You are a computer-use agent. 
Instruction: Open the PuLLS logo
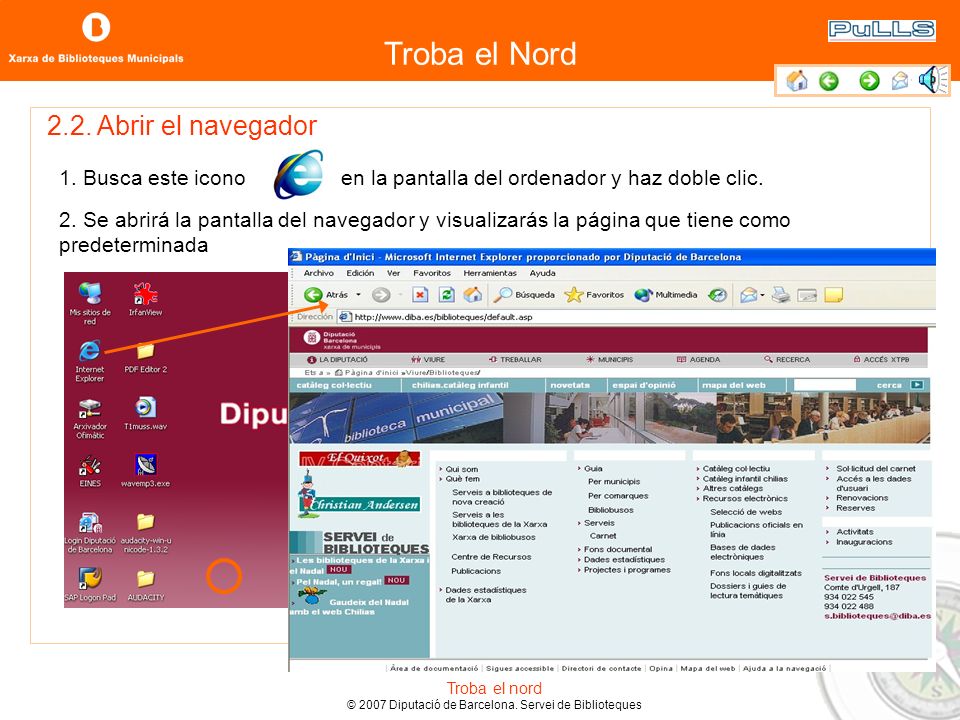pyautogui.click(x=882, y=30)
